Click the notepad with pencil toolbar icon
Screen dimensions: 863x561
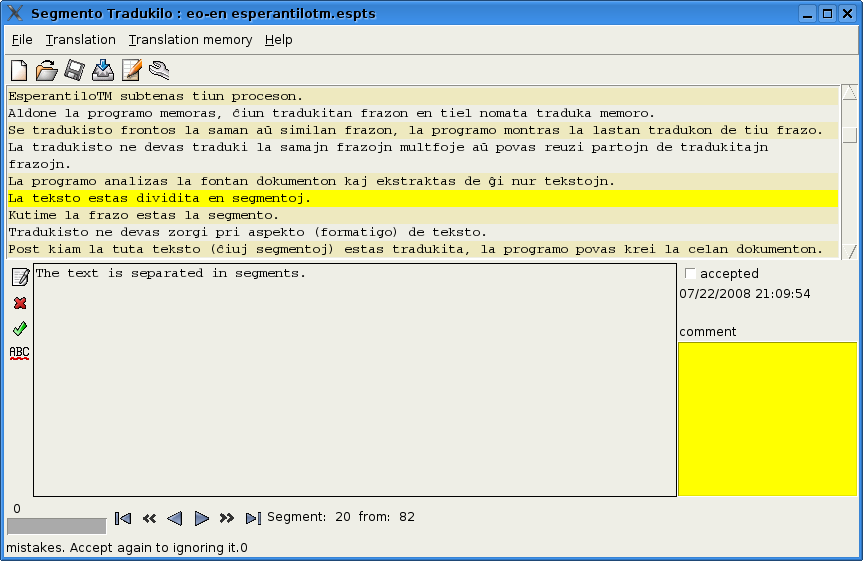click(x=131, y=70)
